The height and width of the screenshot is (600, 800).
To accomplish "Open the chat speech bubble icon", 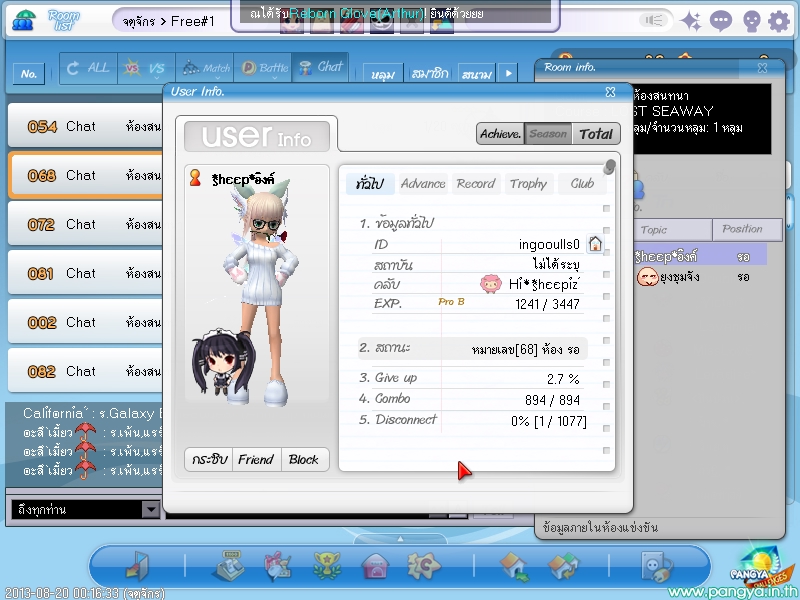I will tap(720, 21).
